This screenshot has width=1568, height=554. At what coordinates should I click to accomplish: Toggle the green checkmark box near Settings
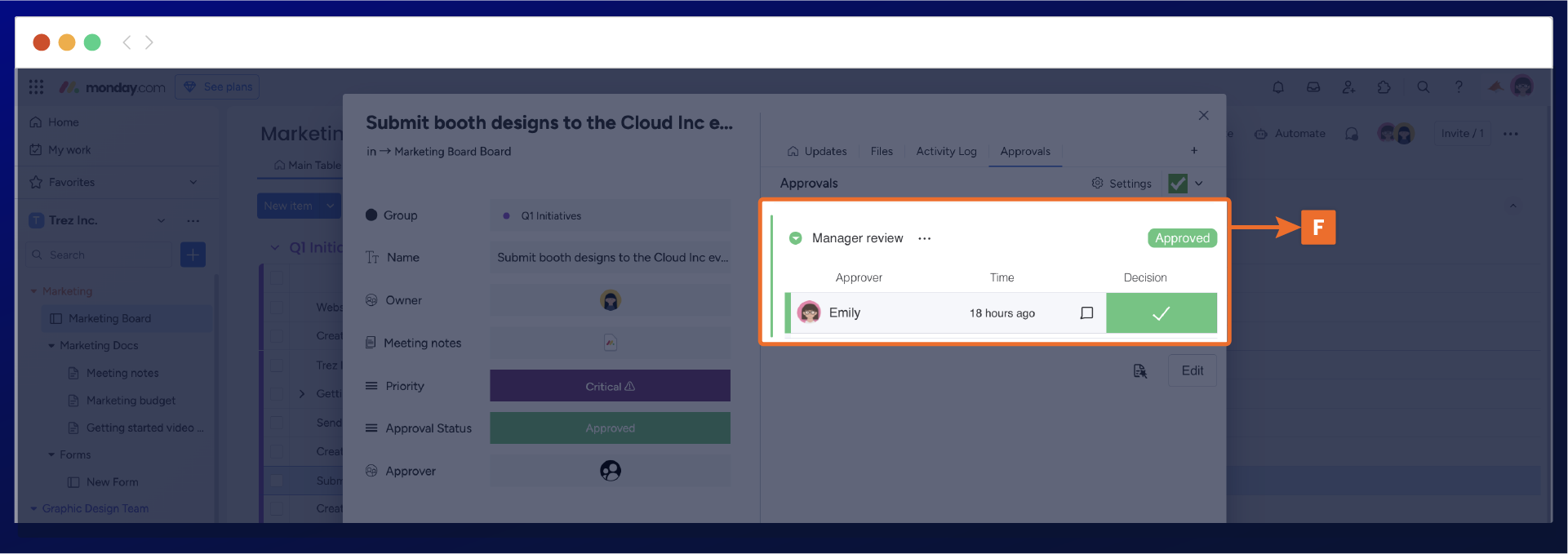click(1177, 184)
